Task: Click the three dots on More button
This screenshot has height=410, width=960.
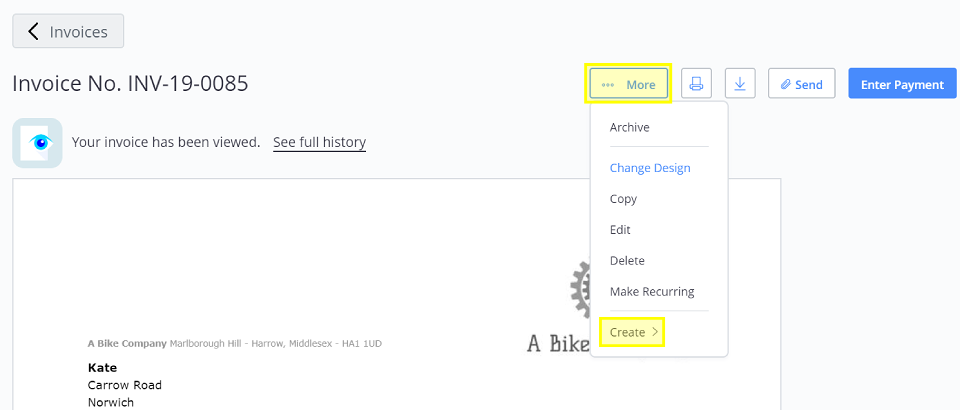Action: [607, 85]
